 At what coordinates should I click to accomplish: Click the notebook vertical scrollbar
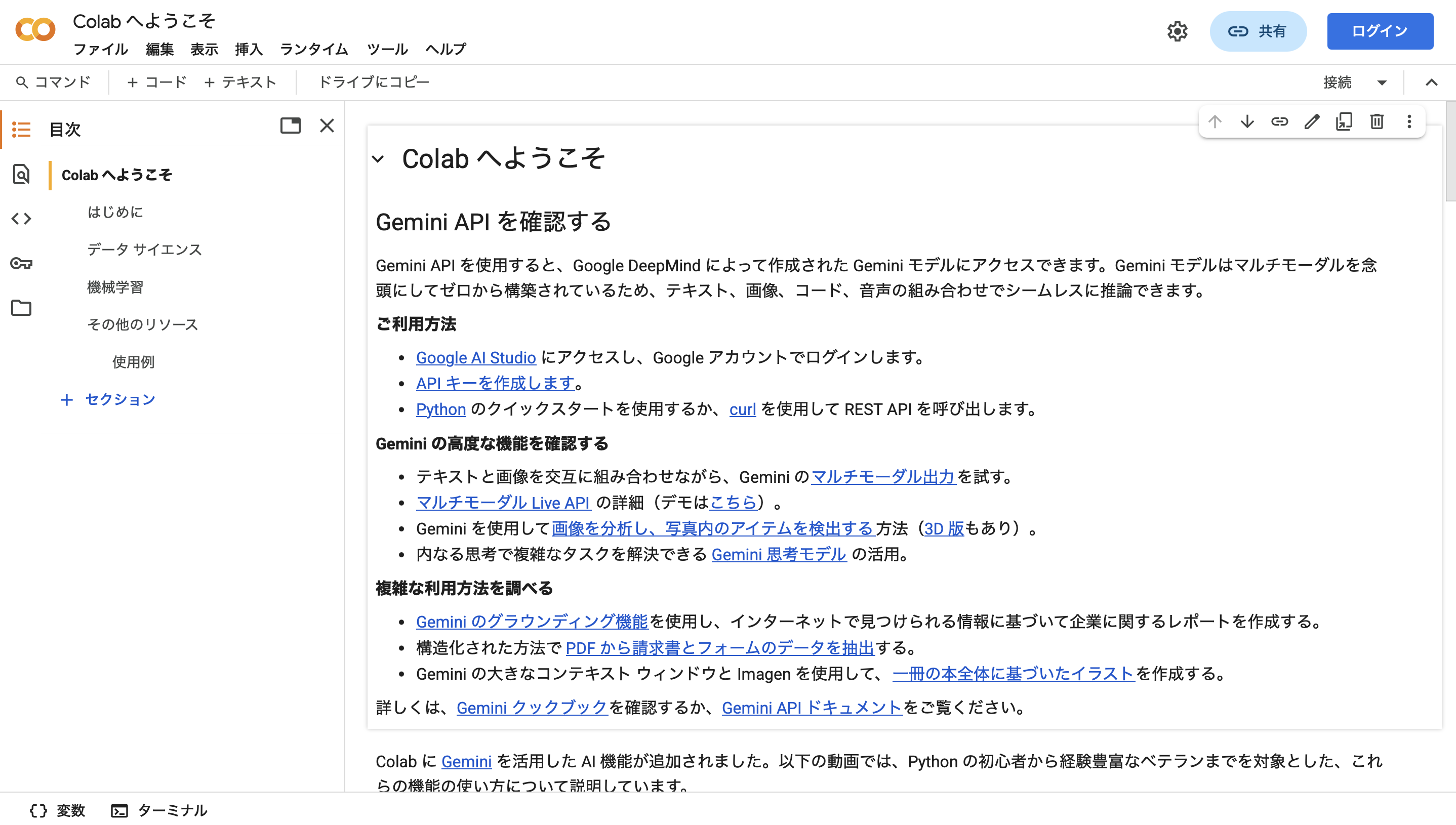[x=1450, y=151]
